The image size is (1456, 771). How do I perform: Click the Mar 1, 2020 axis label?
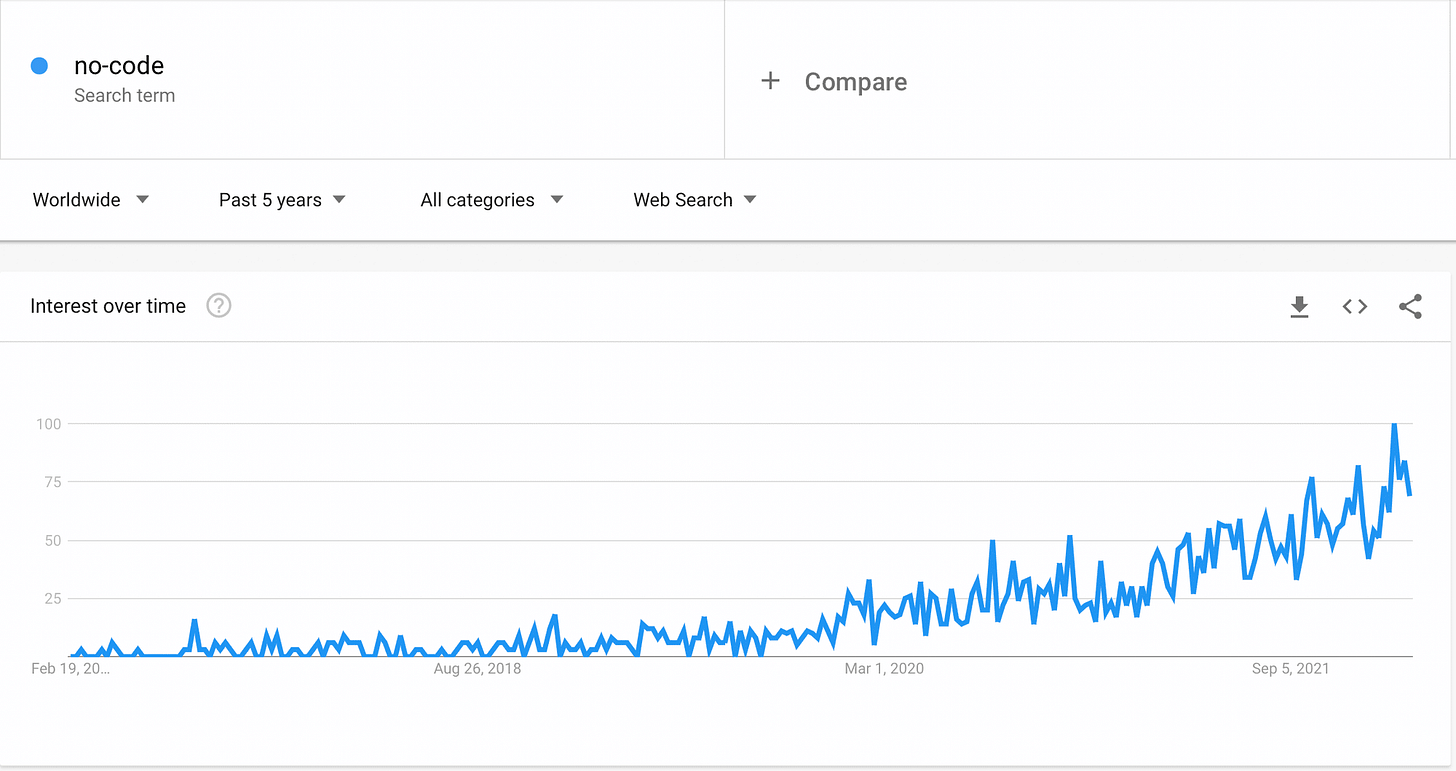point(884,668)
